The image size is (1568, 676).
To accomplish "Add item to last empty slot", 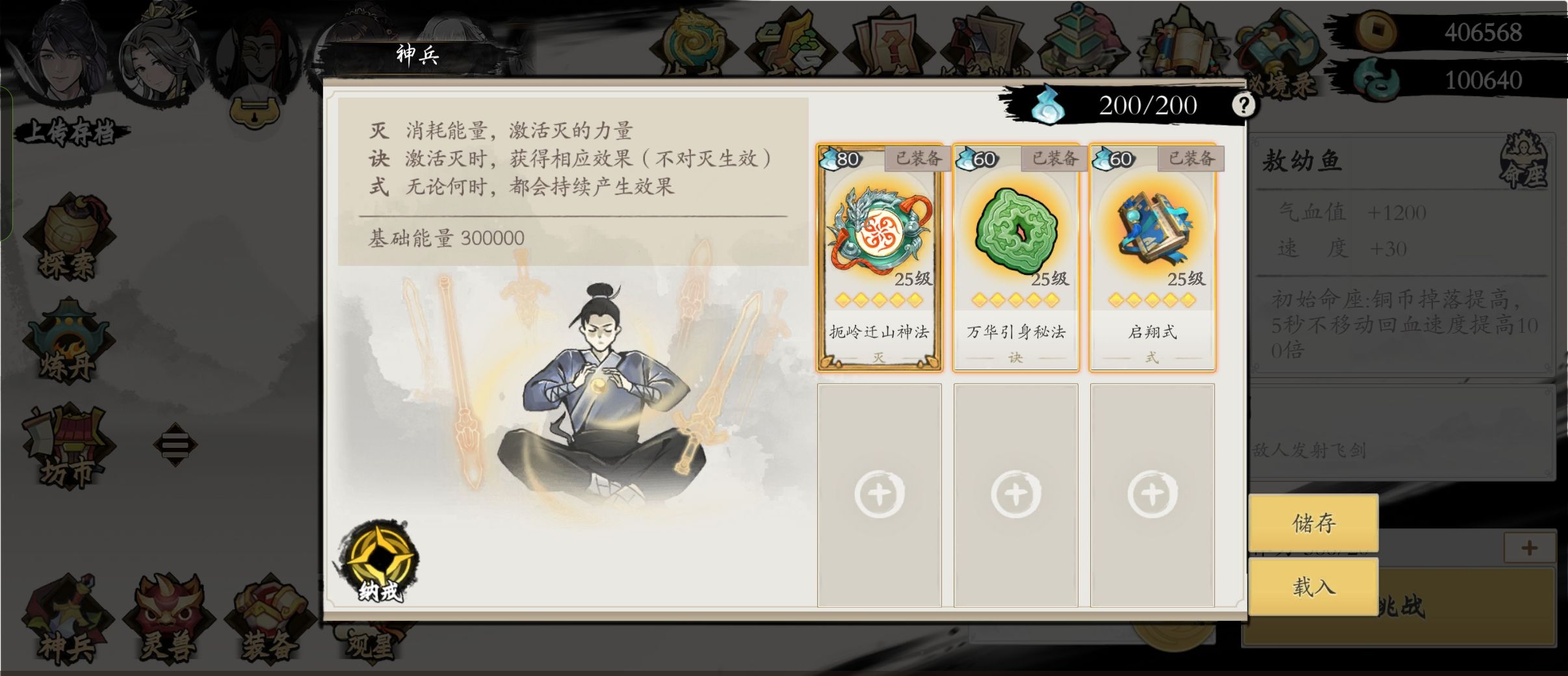I will 1153,495.
